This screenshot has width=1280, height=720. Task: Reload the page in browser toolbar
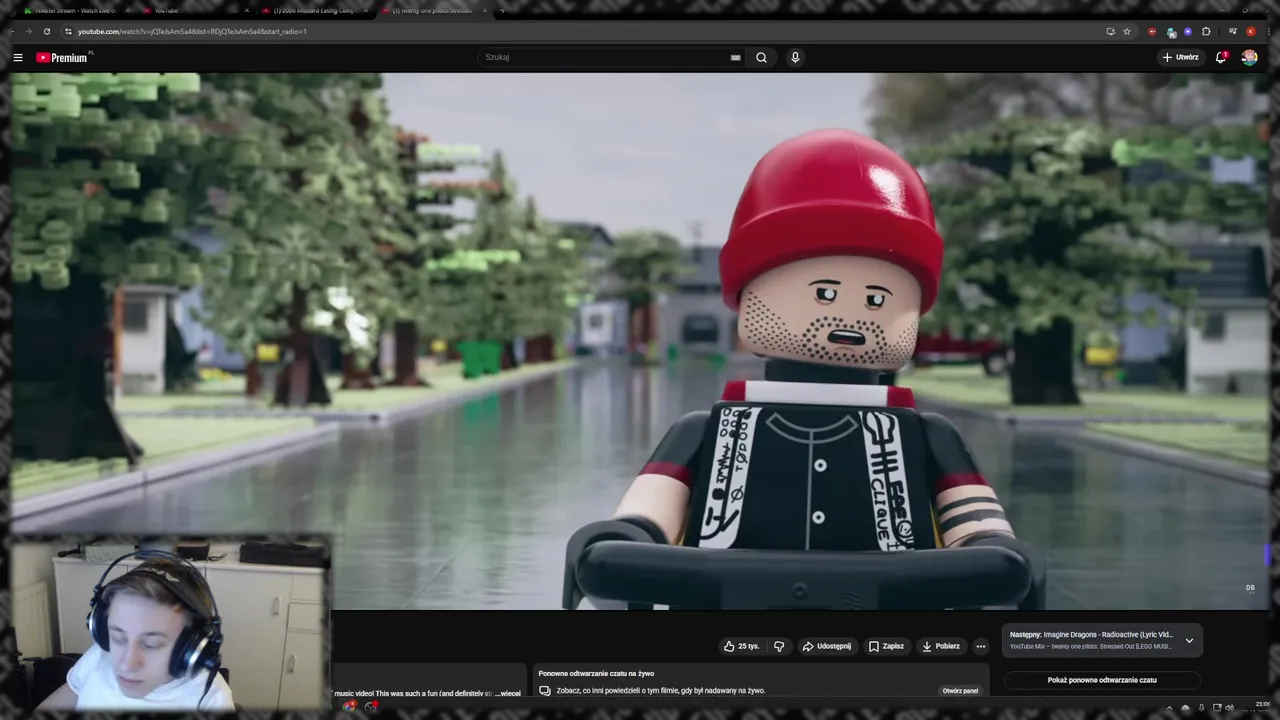pyautogui.click(x=46, y=31)
